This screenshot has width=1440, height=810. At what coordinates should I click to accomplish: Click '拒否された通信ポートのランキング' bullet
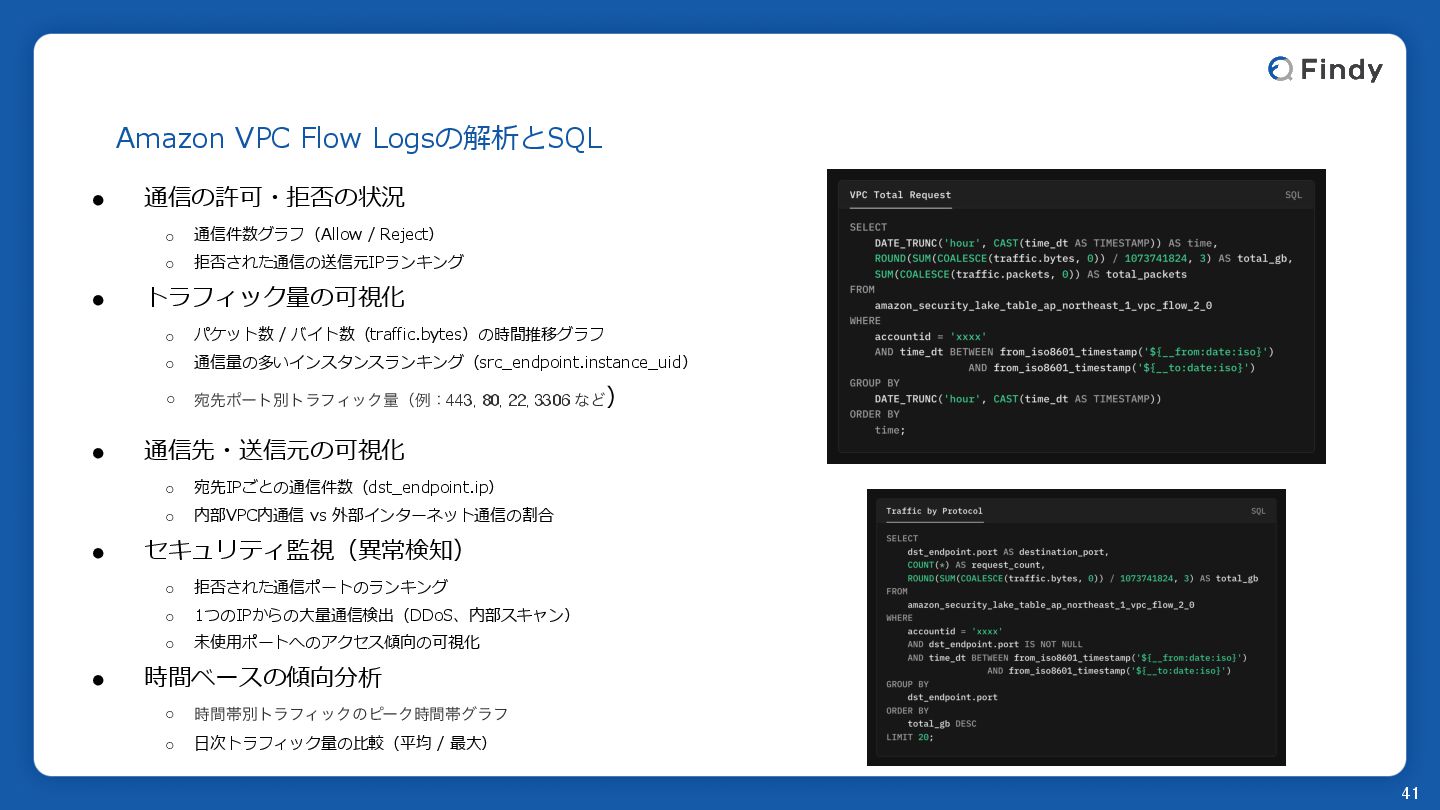click(321, 587)
